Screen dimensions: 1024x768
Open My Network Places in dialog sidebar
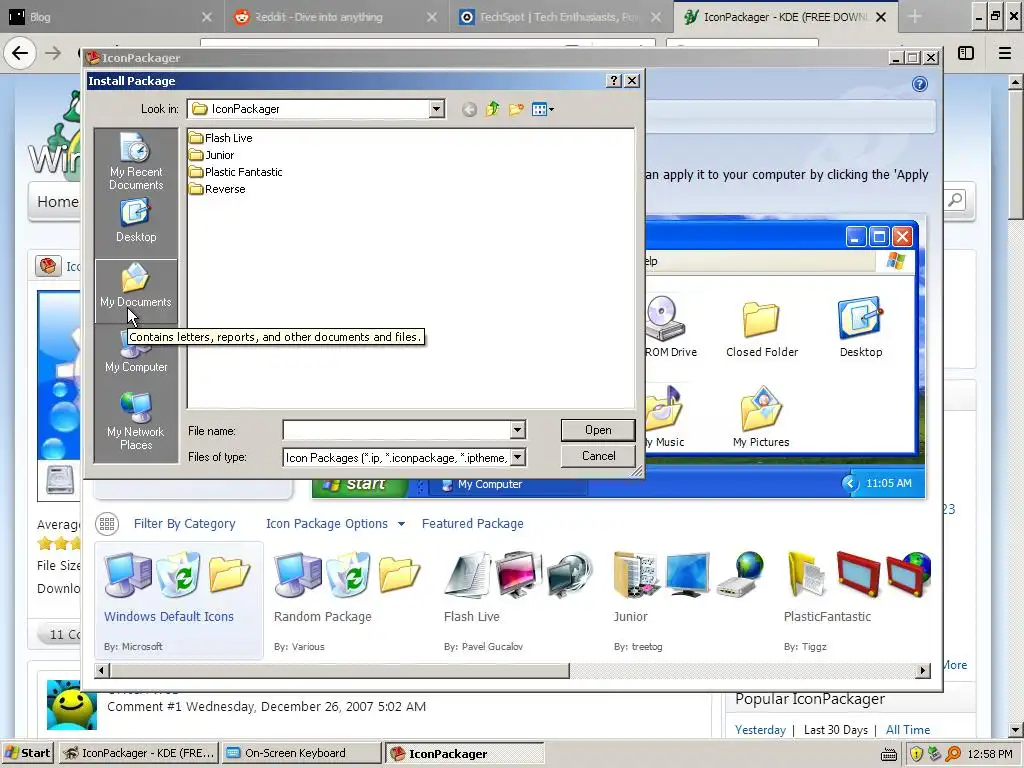[x=136, y=421]
